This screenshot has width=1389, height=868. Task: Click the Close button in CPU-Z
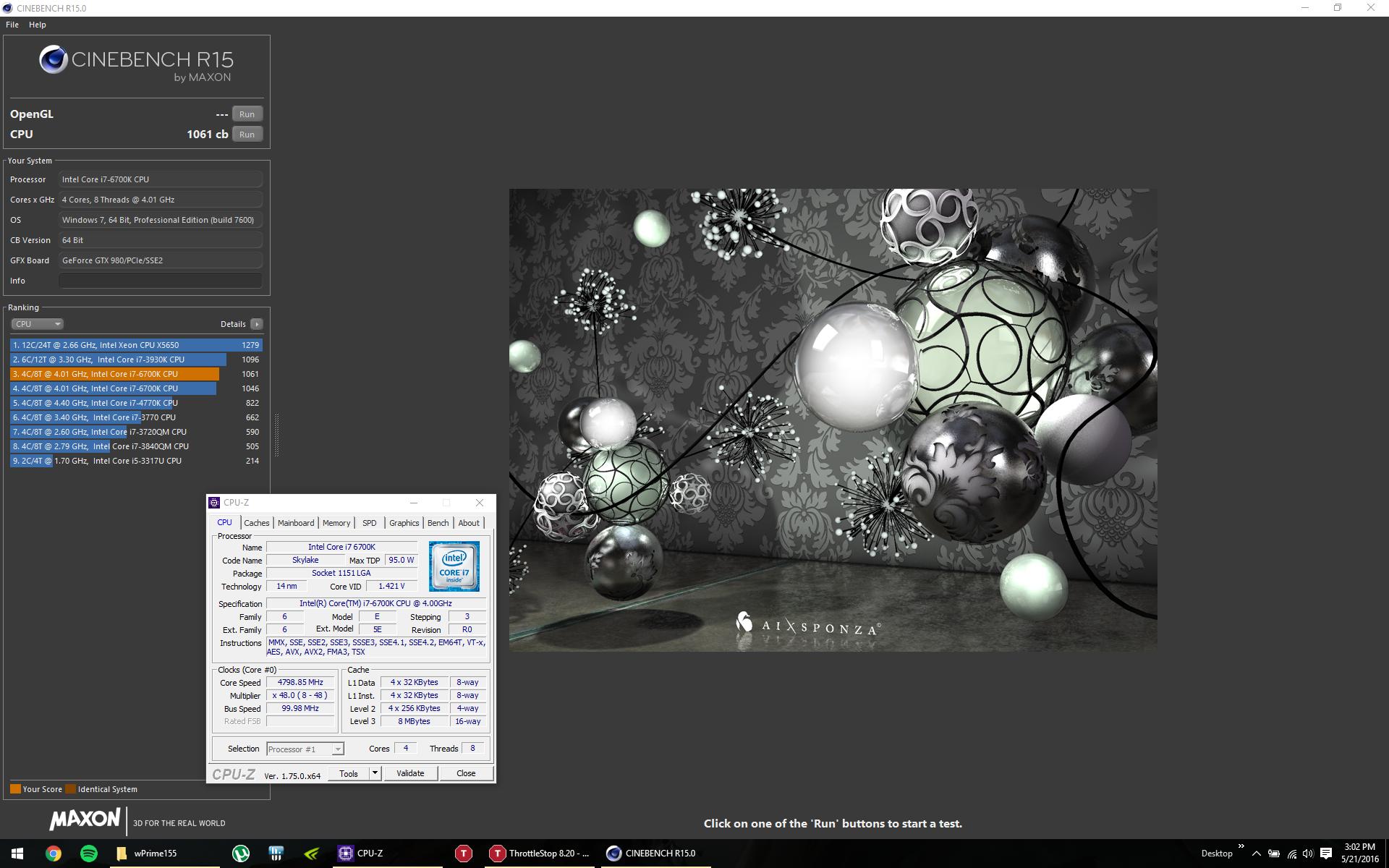click(x=466, y=773)
